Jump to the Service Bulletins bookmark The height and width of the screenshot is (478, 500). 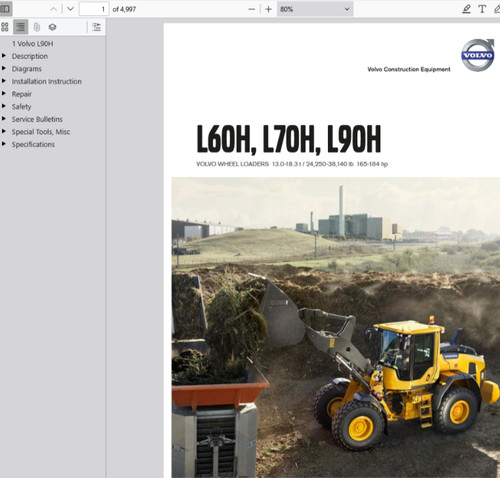click(x=37, y=119)
